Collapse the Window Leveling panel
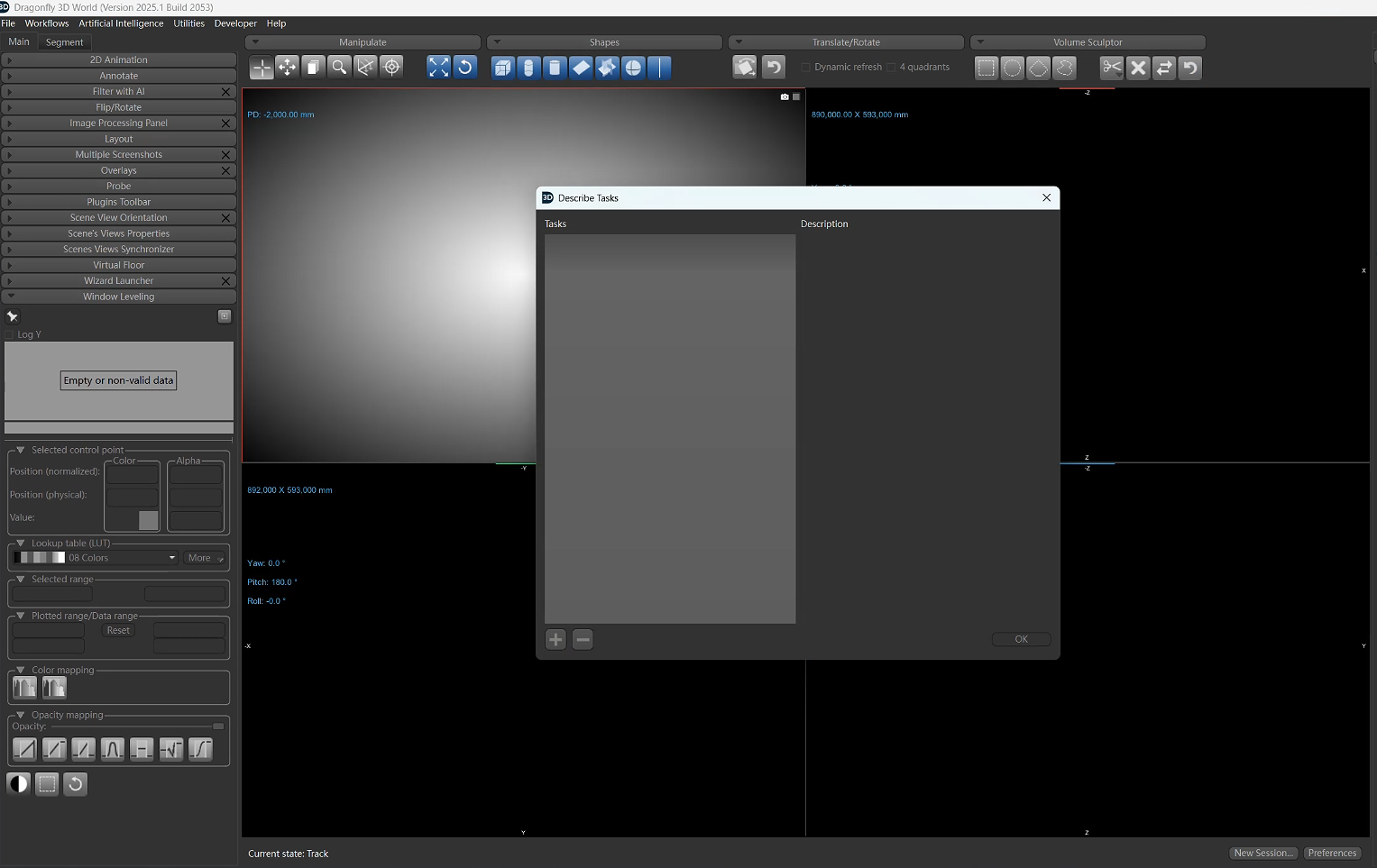 pos(119,297)
